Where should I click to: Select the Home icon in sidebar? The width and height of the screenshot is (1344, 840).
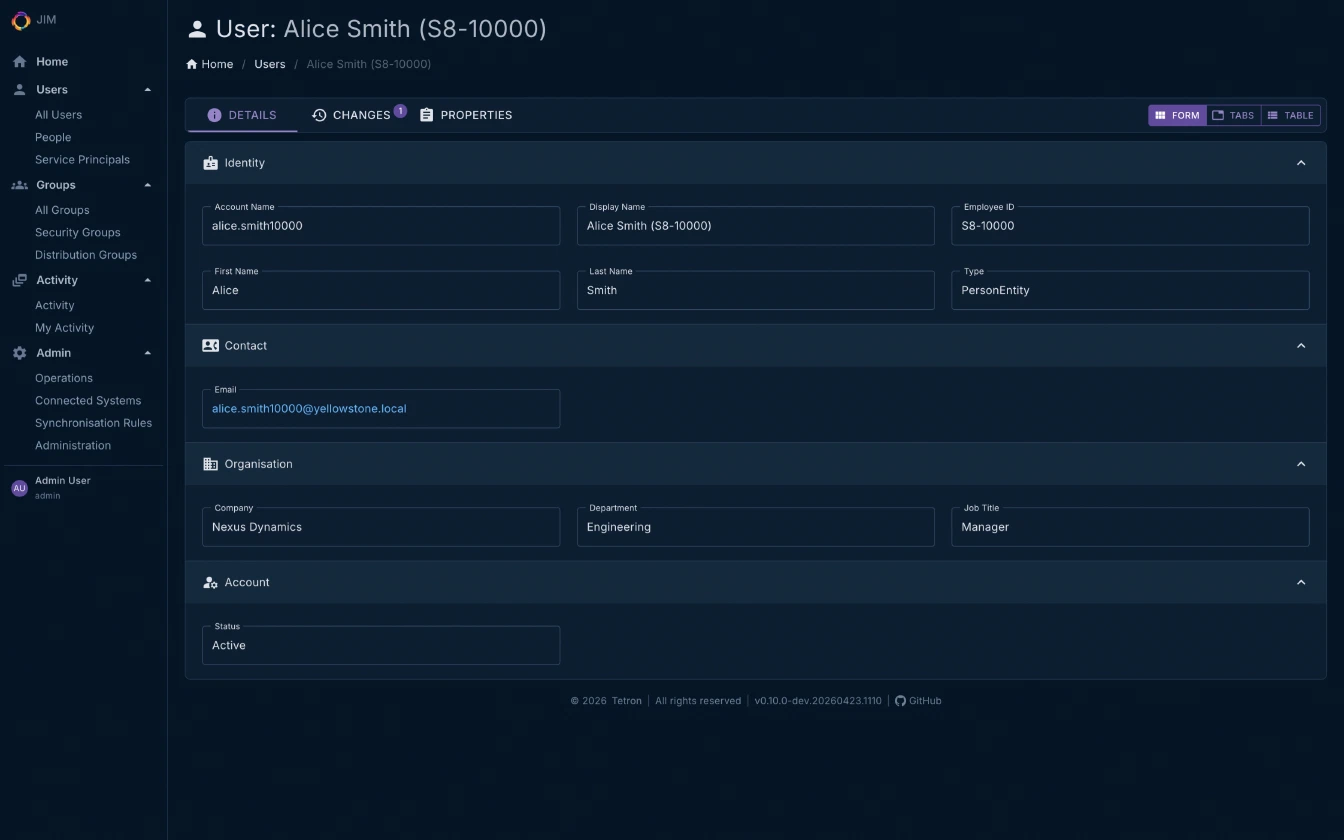tap(17, 61)
